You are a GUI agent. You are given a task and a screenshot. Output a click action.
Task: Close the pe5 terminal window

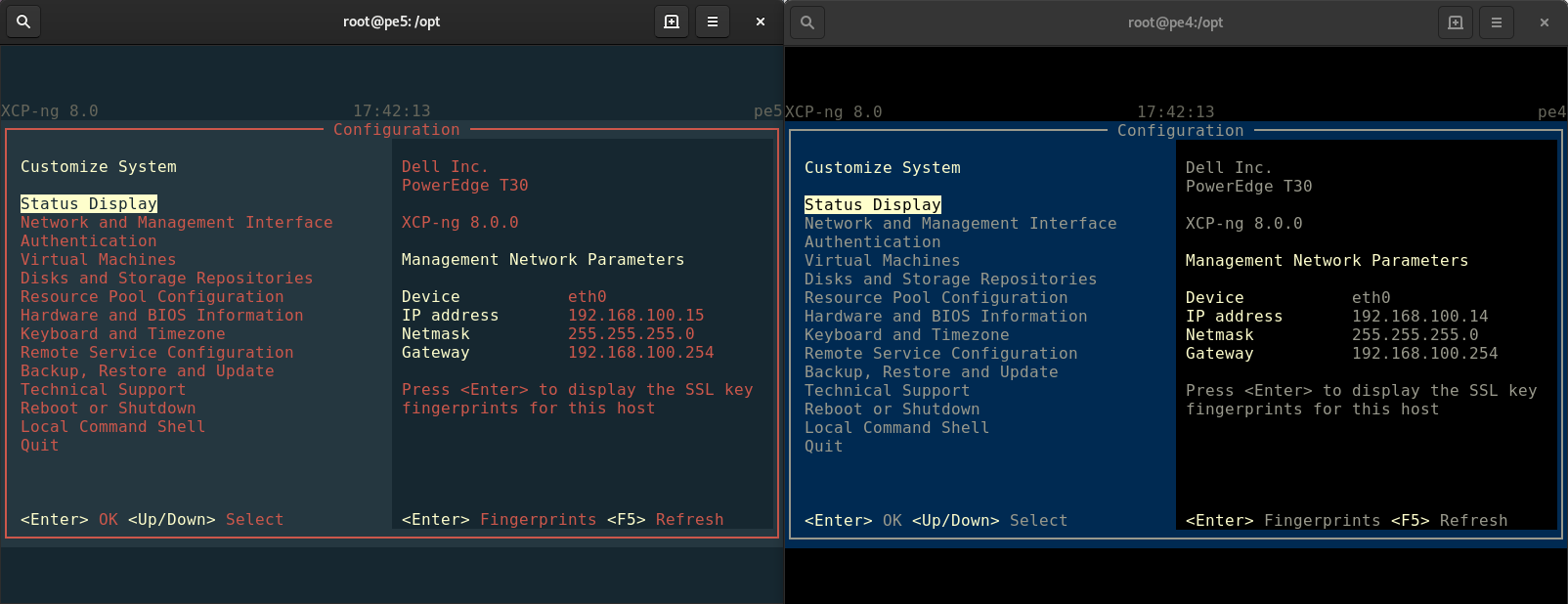[760, 22]
